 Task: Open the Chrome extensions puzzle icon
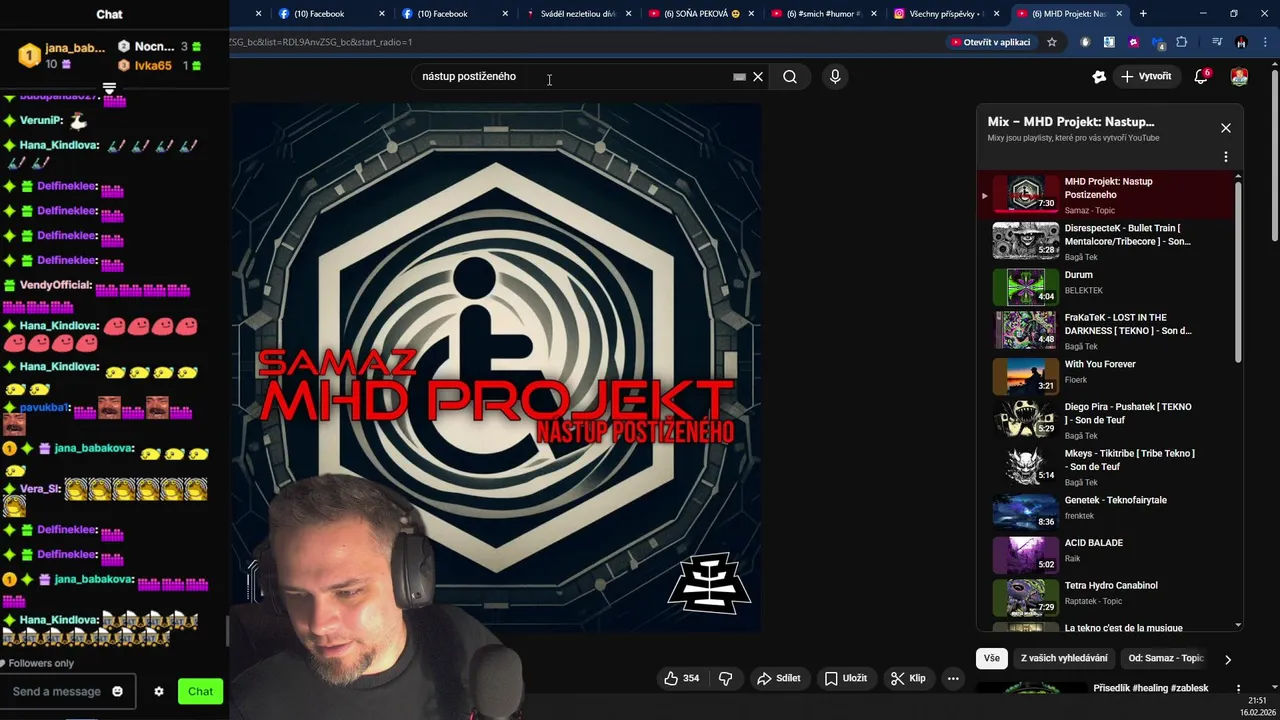[1181, 42]
